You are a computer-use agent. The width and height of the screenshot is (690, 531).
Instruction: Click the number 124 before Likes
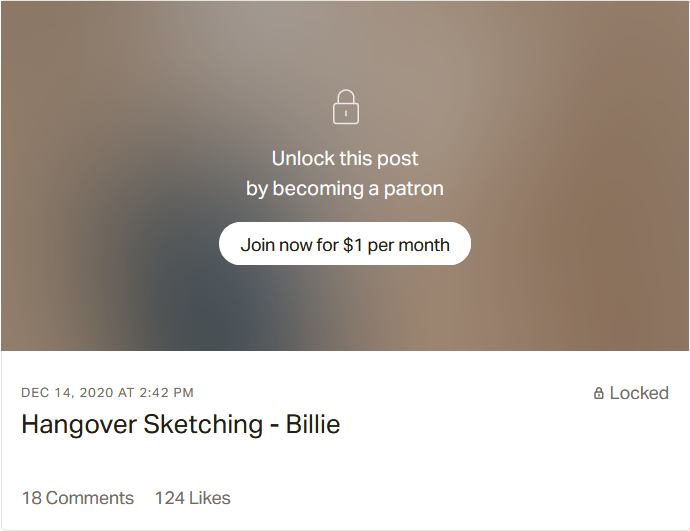169,498
